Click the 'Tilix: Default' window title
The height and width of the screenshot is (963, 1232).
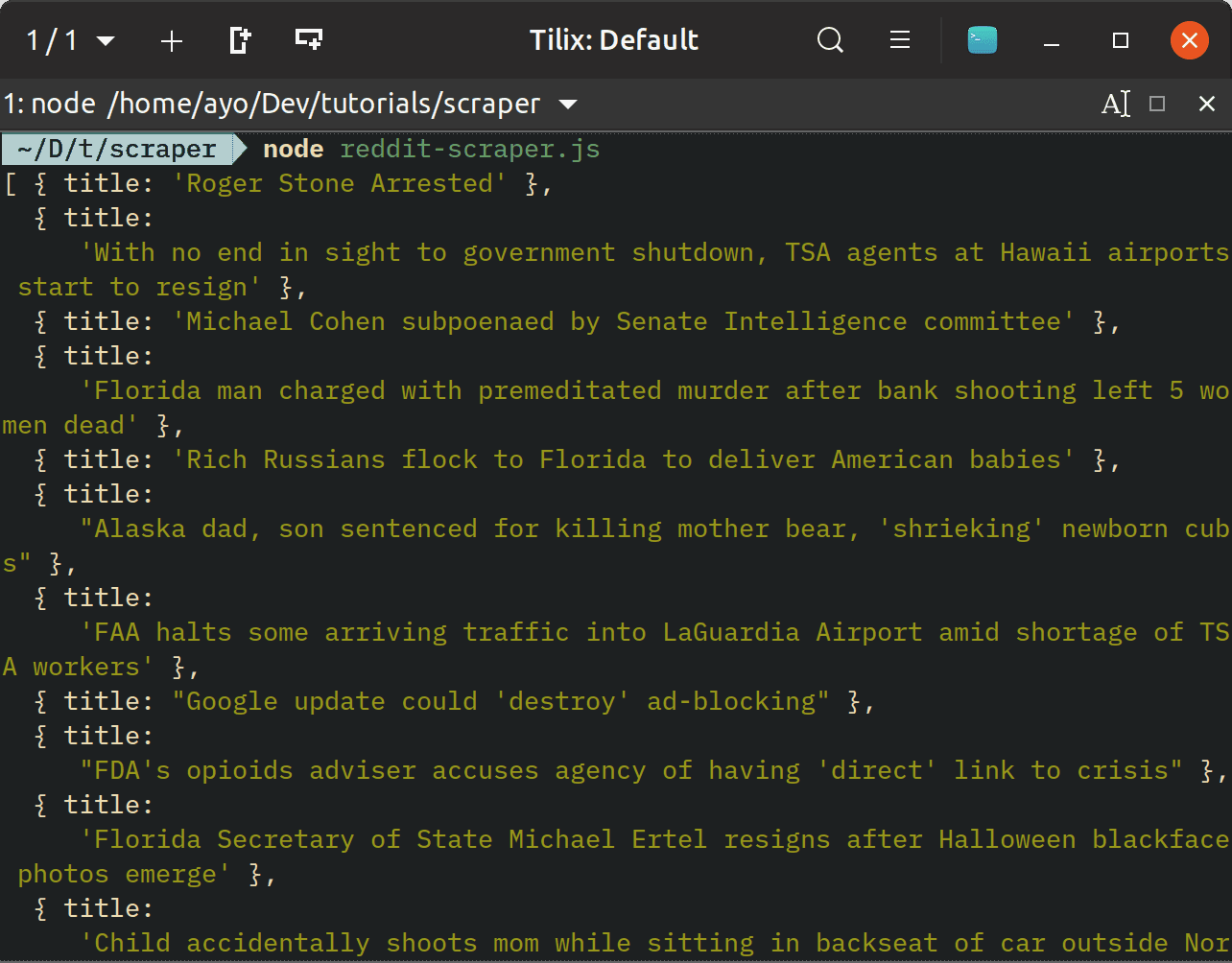pos(614,40)
